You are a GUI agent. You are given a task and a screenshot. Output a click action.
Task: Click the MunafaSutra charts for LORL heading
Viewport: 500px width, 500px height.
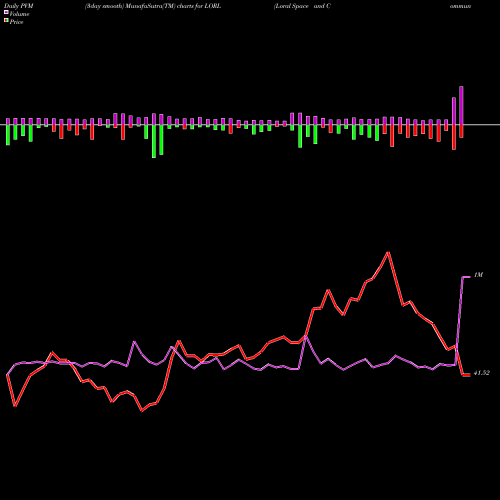[x=153, y=6]
